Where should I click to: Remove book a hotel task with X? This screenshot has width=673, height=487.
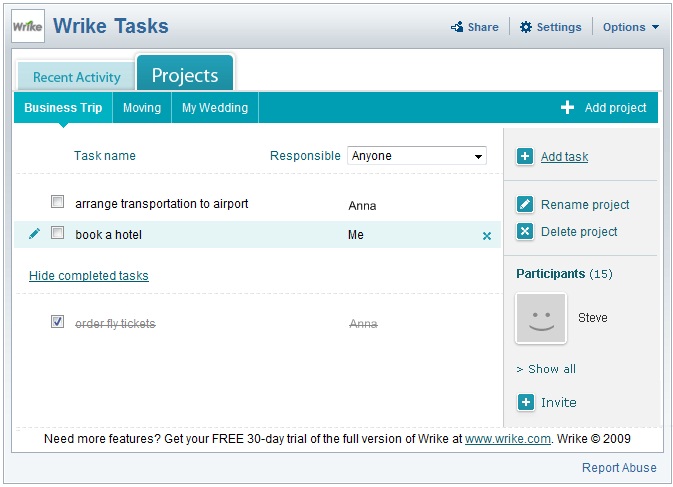pyautogui.click(x=487, y=236)
